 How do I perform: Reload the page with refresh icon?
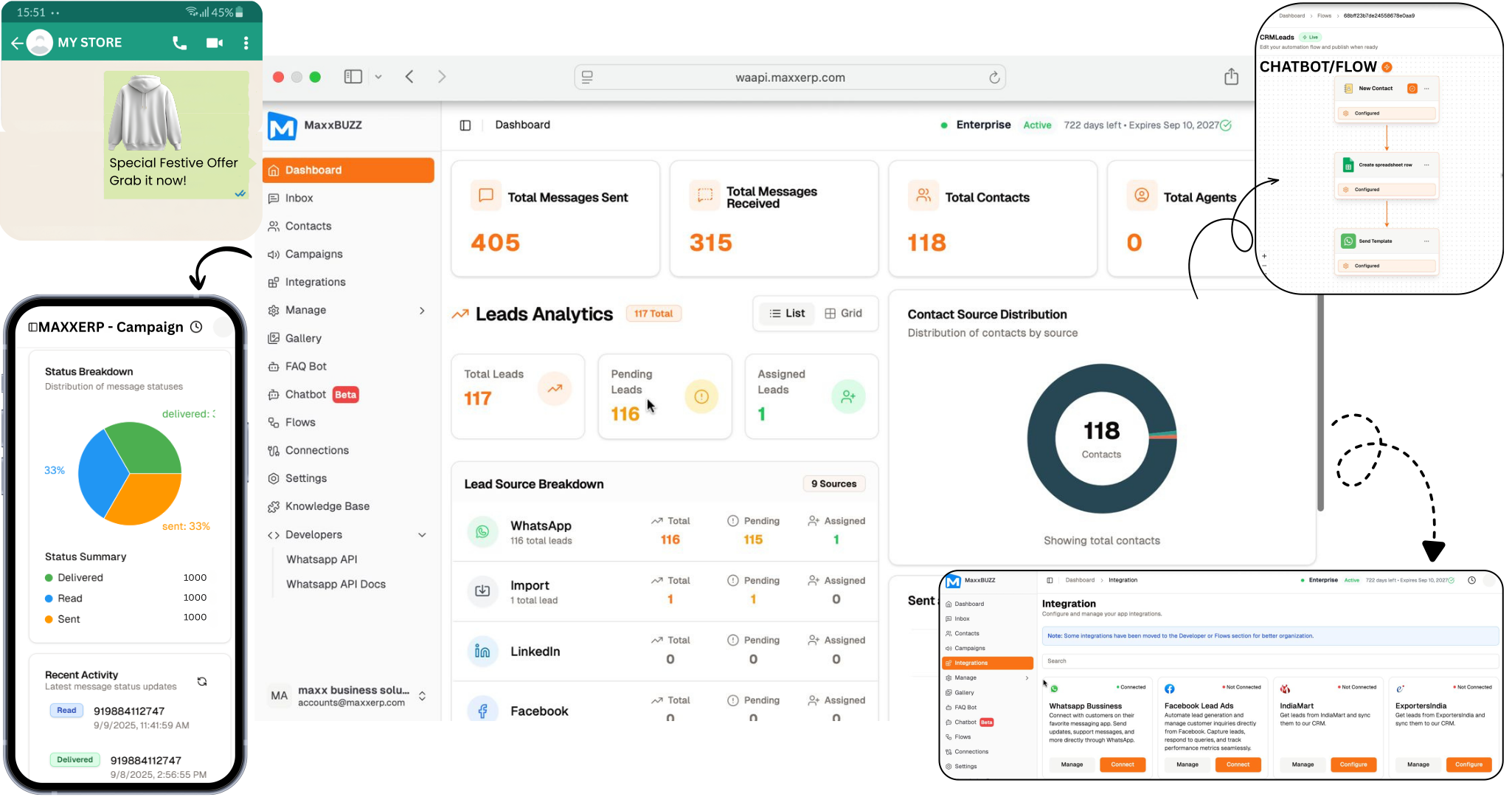(993, 77)
